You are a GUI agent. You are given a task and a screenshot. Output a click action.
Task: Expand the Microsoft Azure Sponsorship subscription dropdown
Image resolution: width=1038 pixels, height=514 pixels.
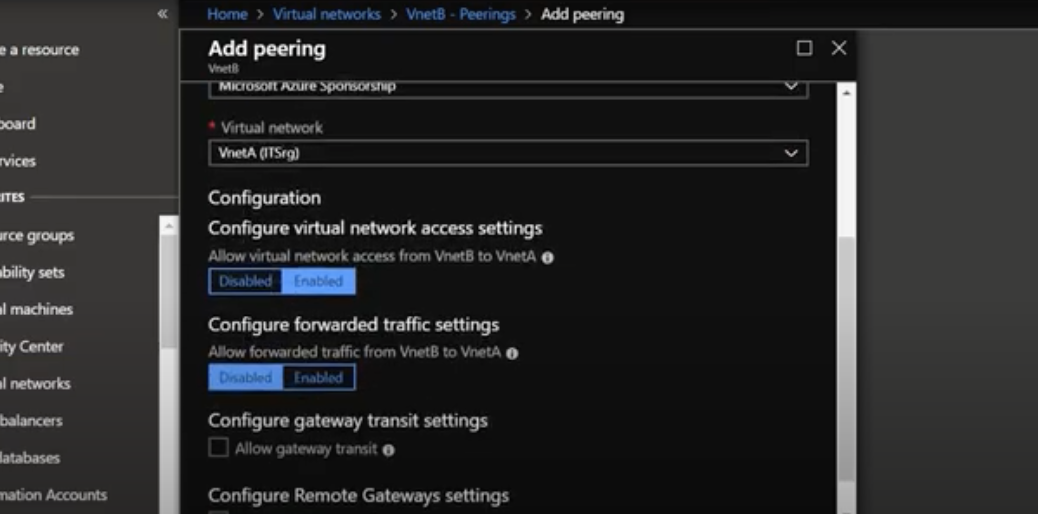[x=508, y=87]
